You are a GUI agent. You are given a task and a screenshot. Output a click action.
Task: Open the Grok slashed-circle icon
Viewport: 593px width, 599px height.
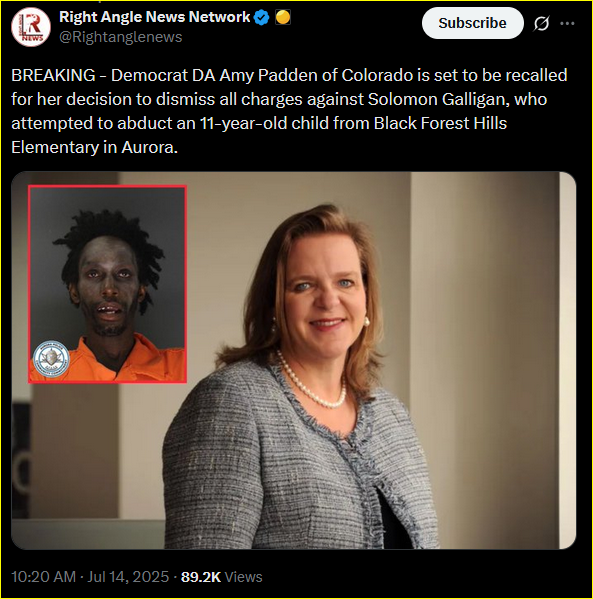541,23
